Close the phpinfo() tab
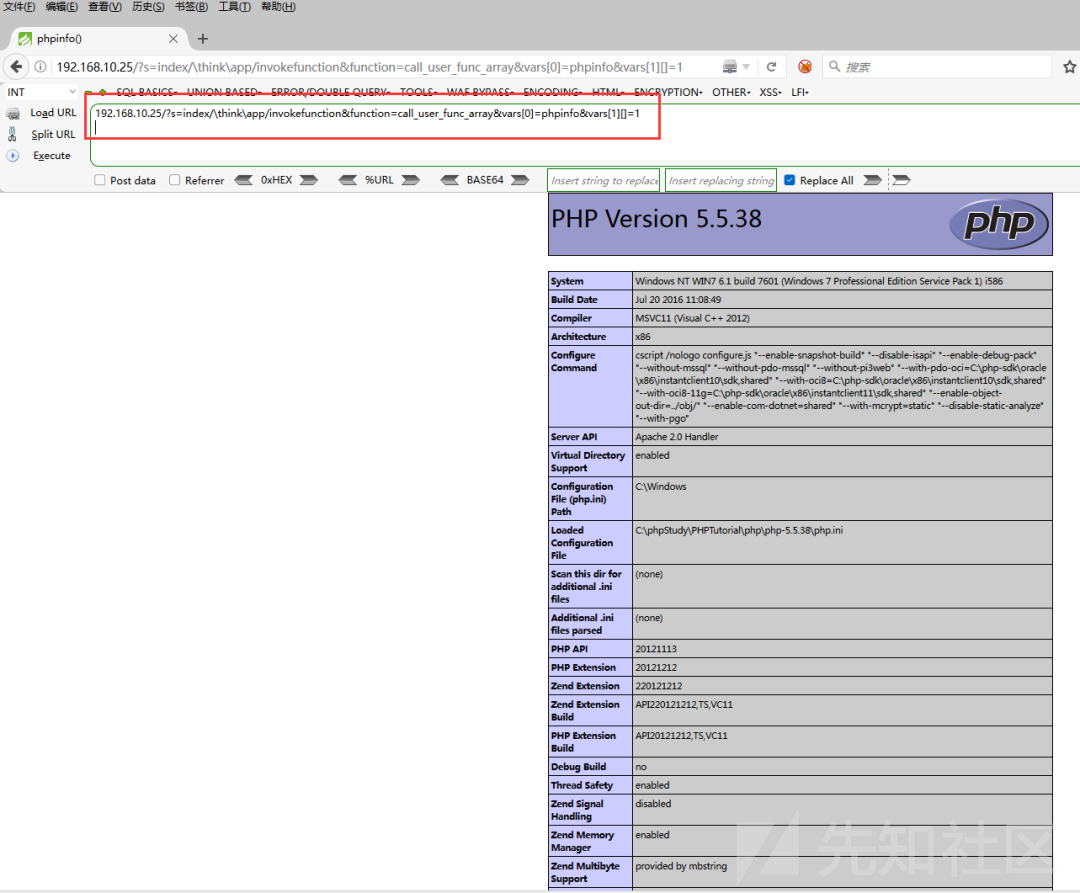Screen dimensions: 1080x893 [x=174, y=39]
